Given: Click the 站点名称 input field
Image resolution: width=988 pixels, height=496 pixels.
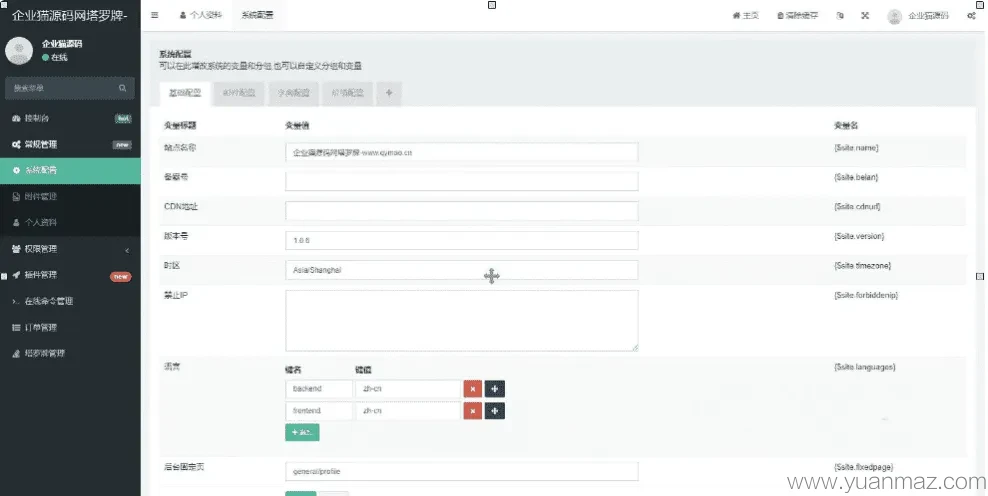Looking at the screenshot, I should (x=462, y=152).
